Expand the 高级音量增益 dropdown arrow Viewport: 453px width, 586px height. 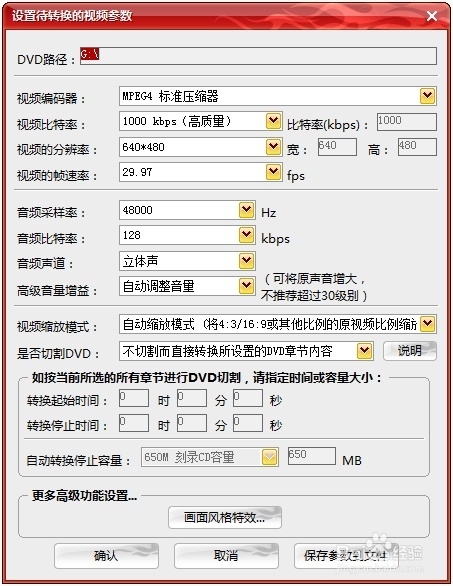click(x=246, y=286)
